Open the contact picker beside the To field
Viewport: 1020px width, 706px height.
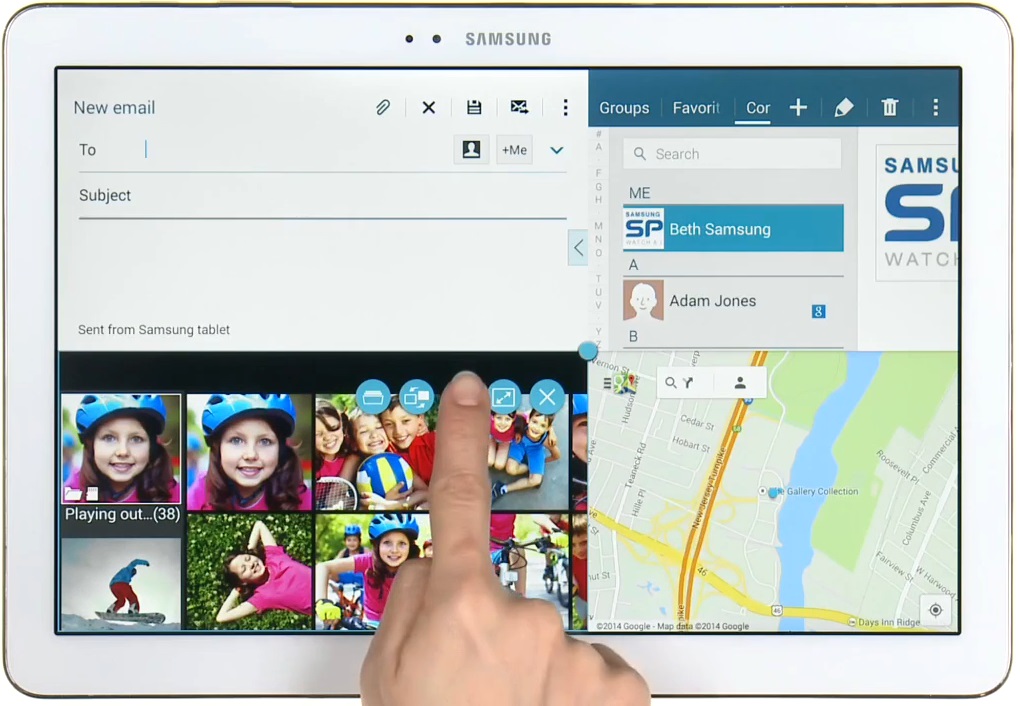click(x=471, y=150)
